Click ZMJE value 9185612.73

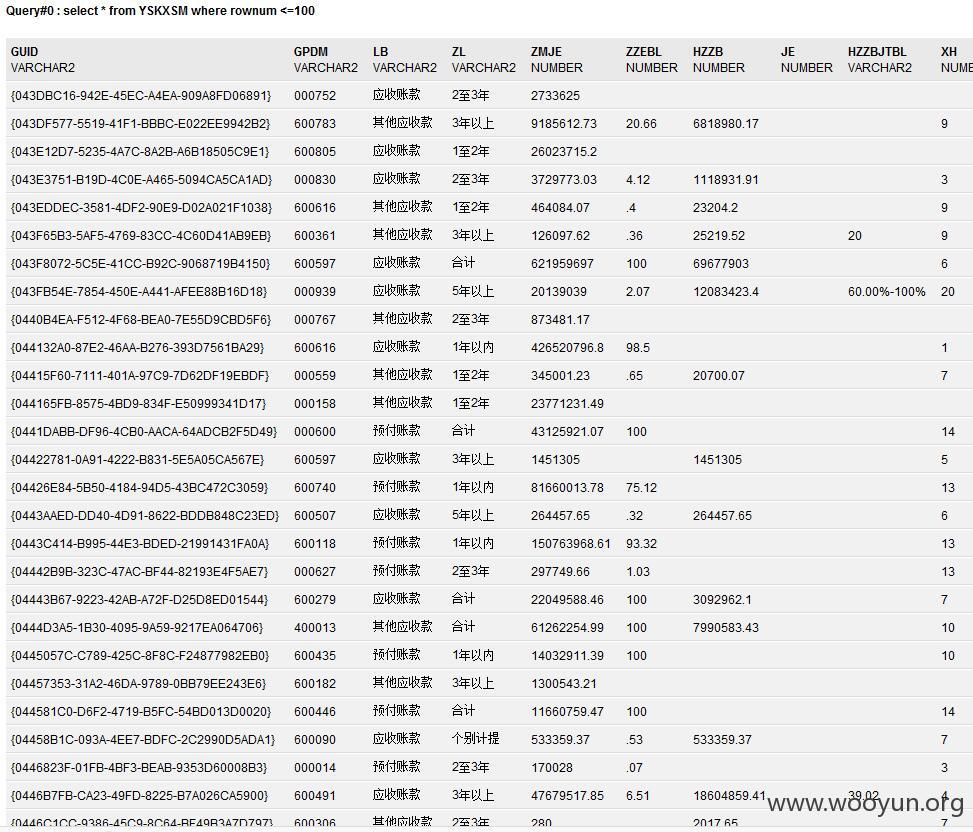click(x=563, y=123)
